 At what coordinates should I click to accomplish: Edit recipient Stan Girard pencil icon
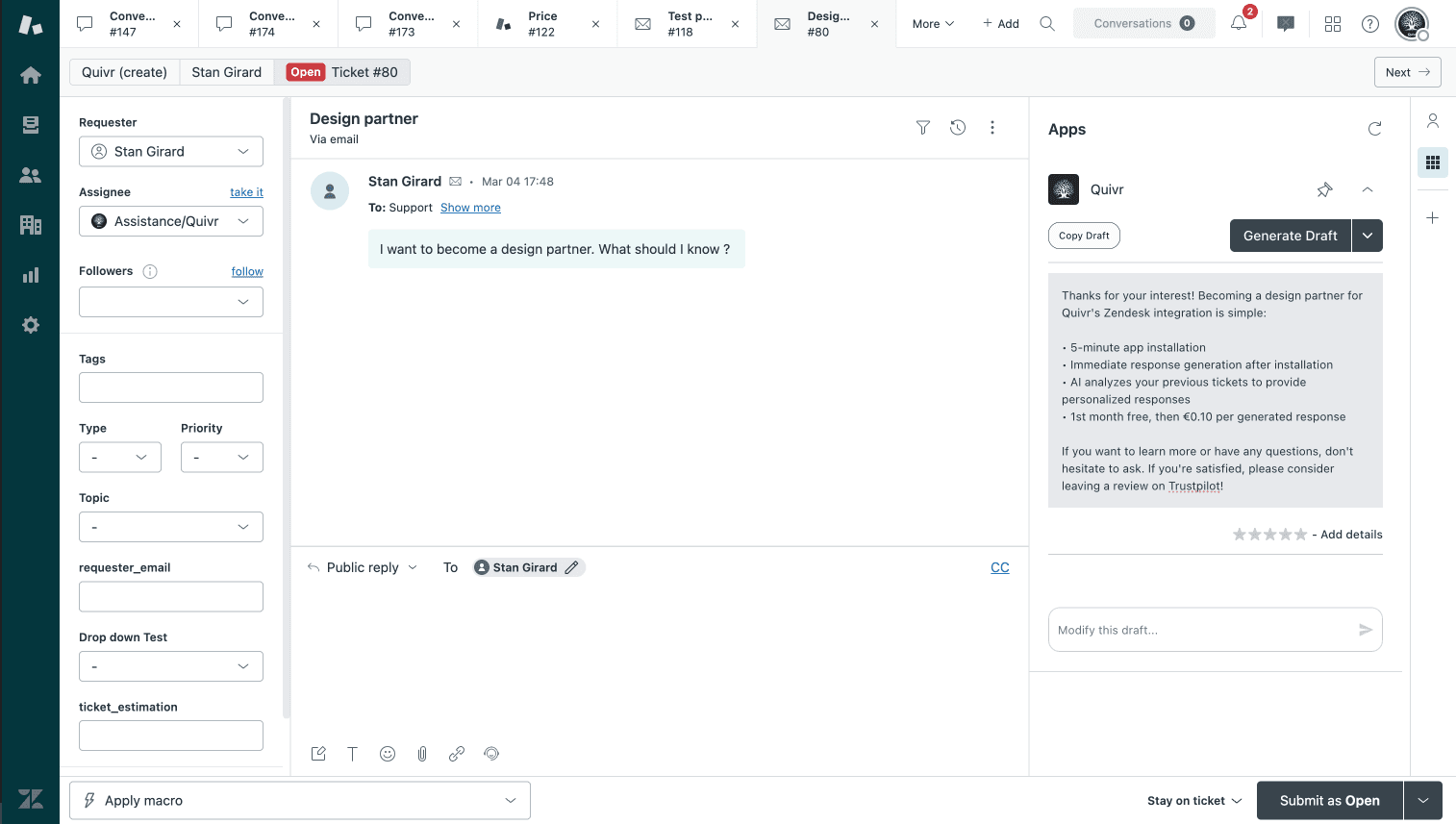(572, 567)
